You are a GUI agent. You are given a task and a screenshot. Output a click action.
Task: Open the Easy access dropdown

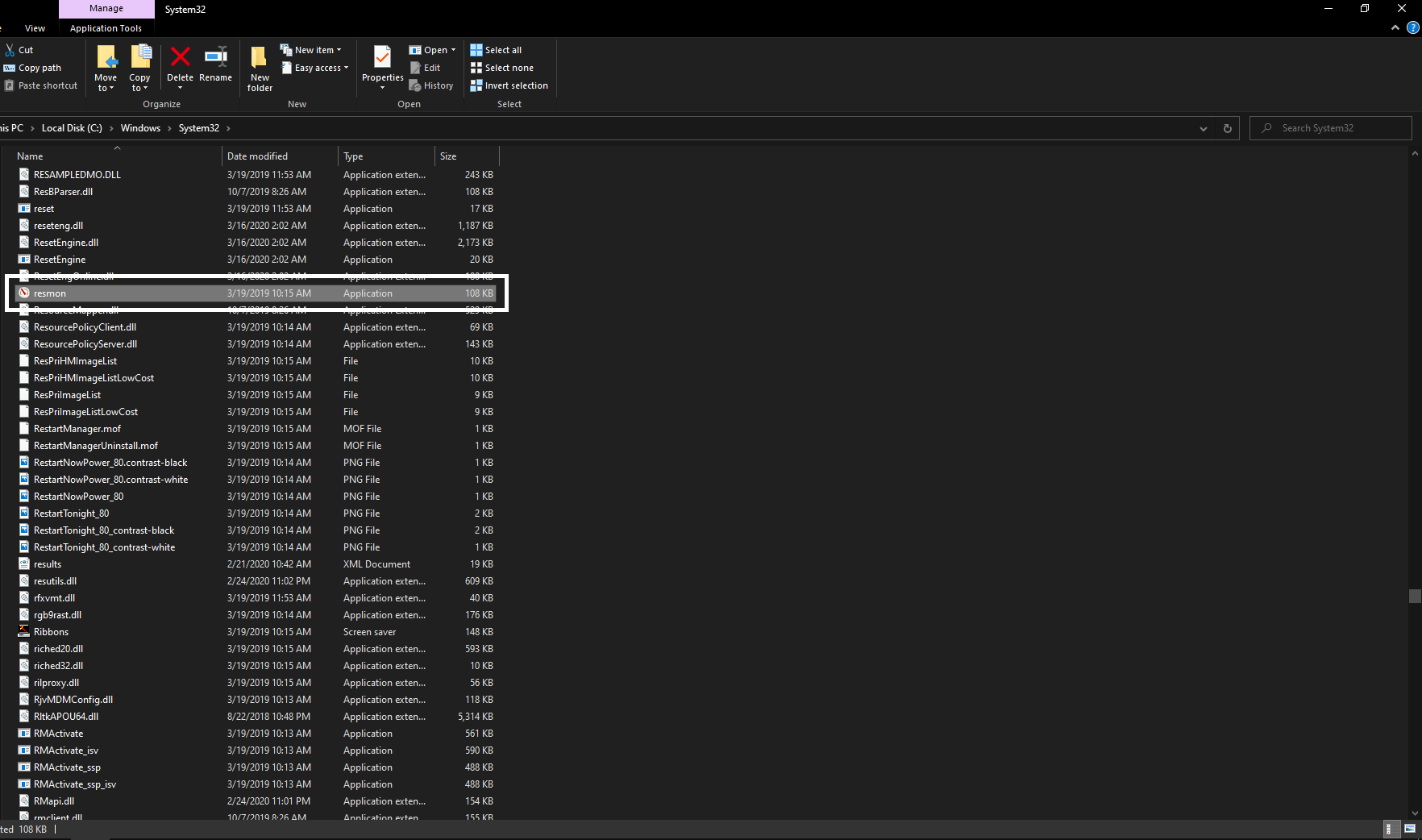314,68
